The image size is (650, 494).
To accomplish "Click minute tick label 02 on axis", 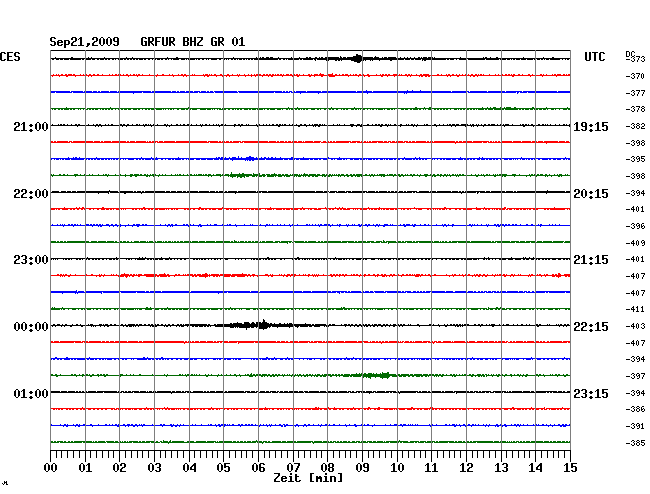I will click(119, 468).
